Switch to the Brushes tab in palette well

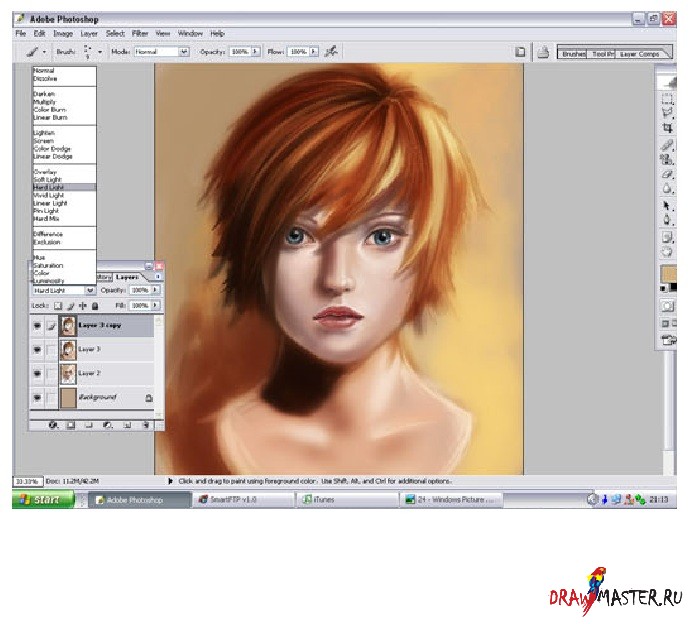tap(574, 54)
